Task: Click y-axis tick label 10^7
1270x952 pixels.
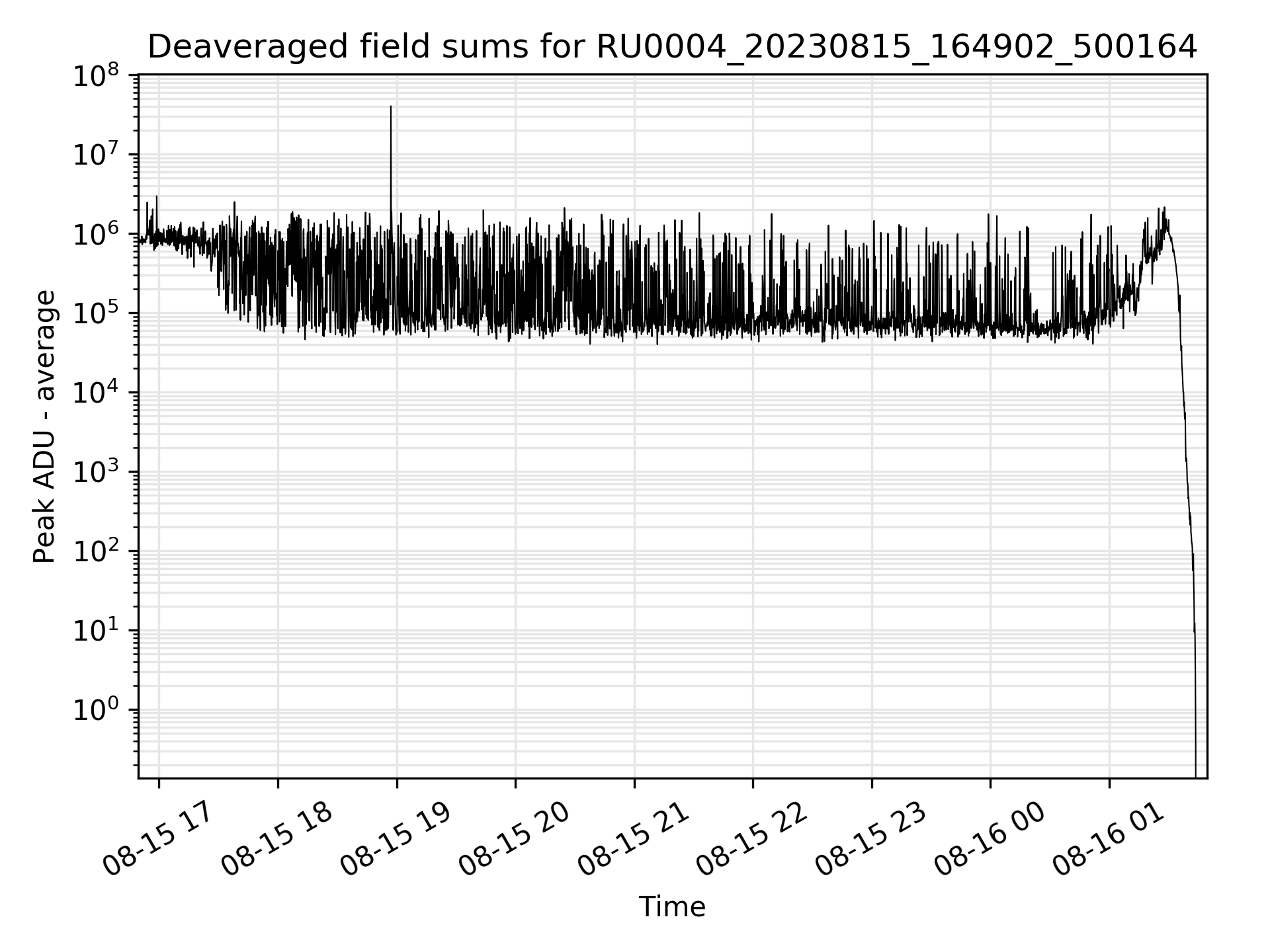Action: tap(97, 156)
